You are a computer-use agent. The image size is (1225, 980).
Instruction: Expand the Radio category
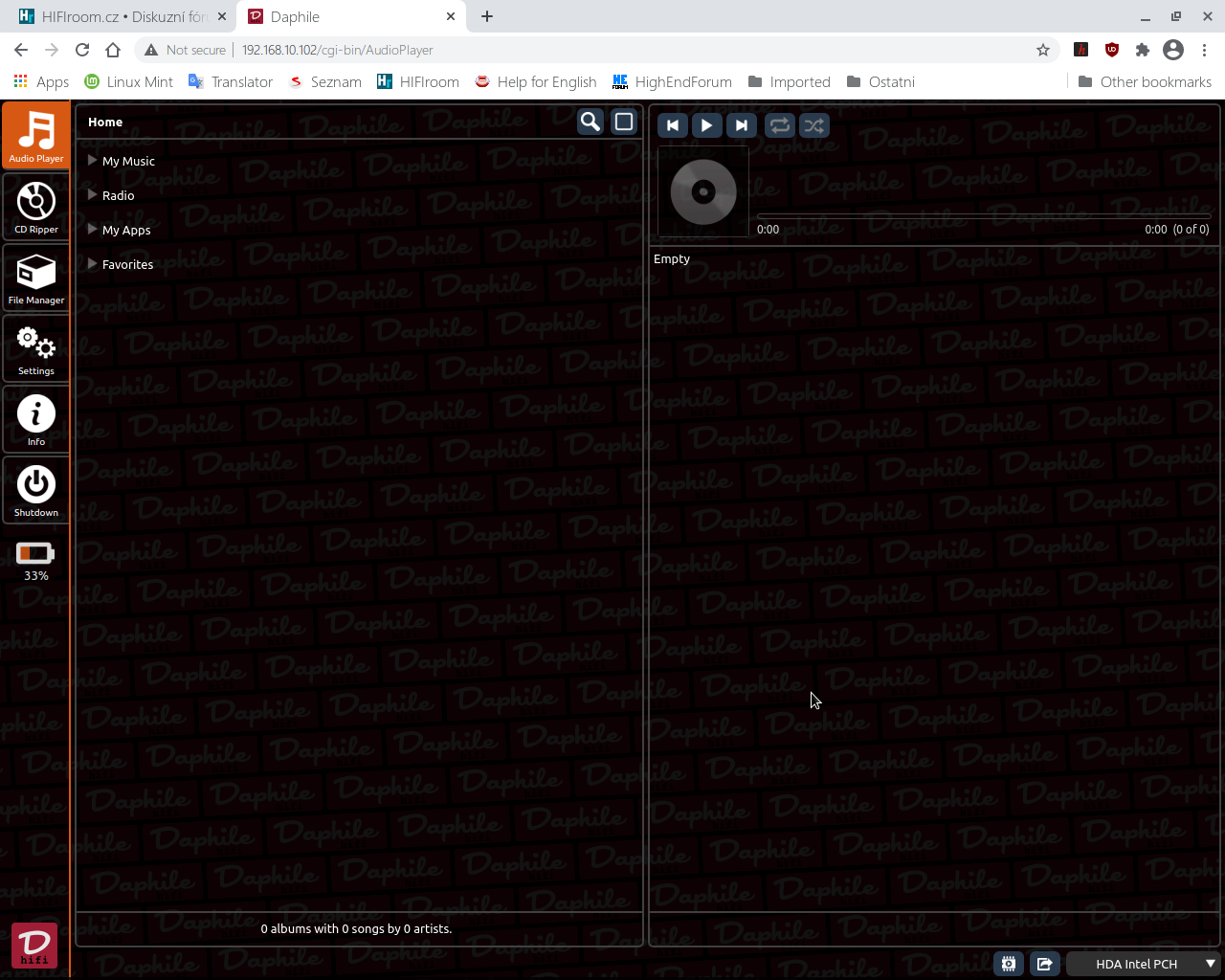[93, 195]
